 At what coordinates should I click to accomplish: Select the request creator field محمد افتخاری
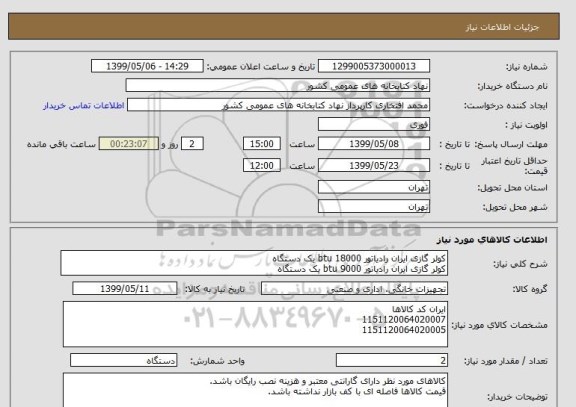click(278, 105)
